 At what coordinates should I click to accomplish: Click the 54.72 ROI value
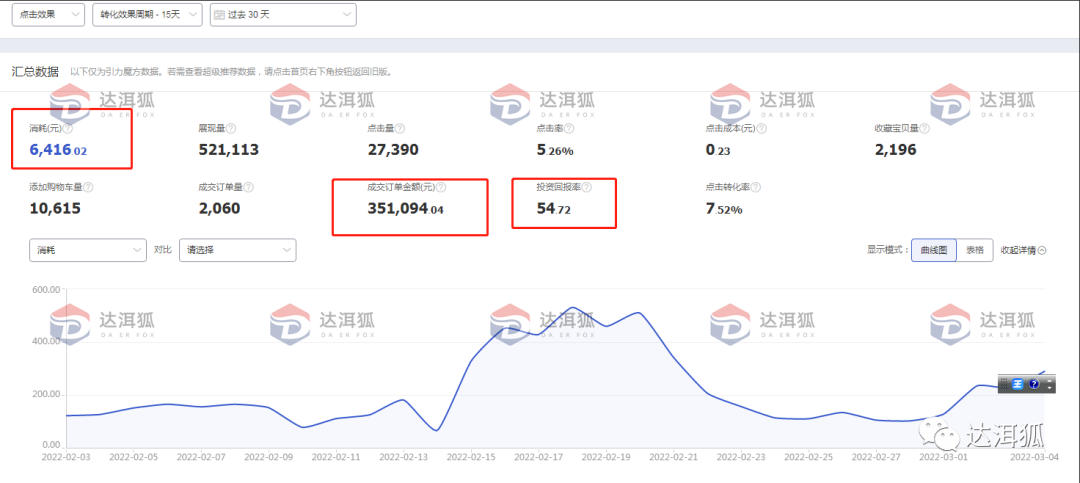tap(553, 208)
